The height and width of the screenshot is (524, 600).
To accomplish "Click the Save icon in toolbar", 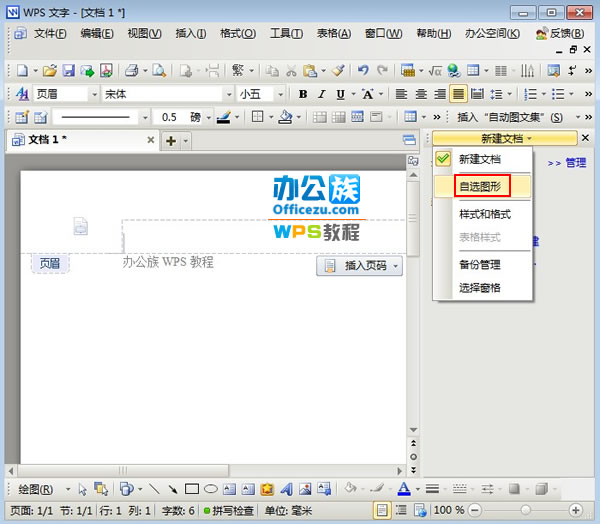I will point(69,71).
